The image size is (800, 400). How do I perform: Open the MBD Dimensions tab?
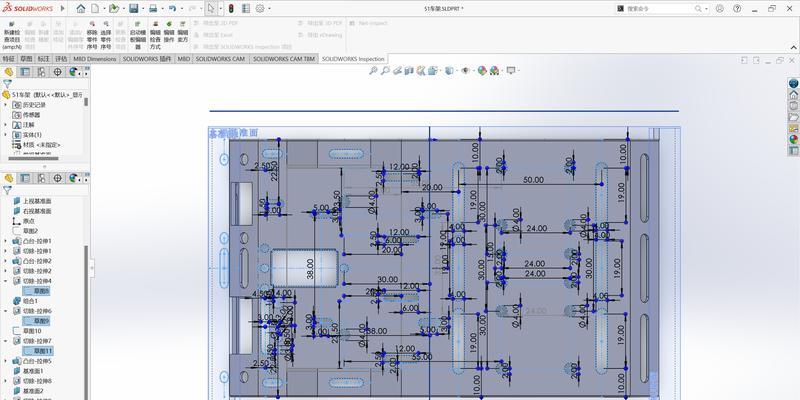coord(94,59)
